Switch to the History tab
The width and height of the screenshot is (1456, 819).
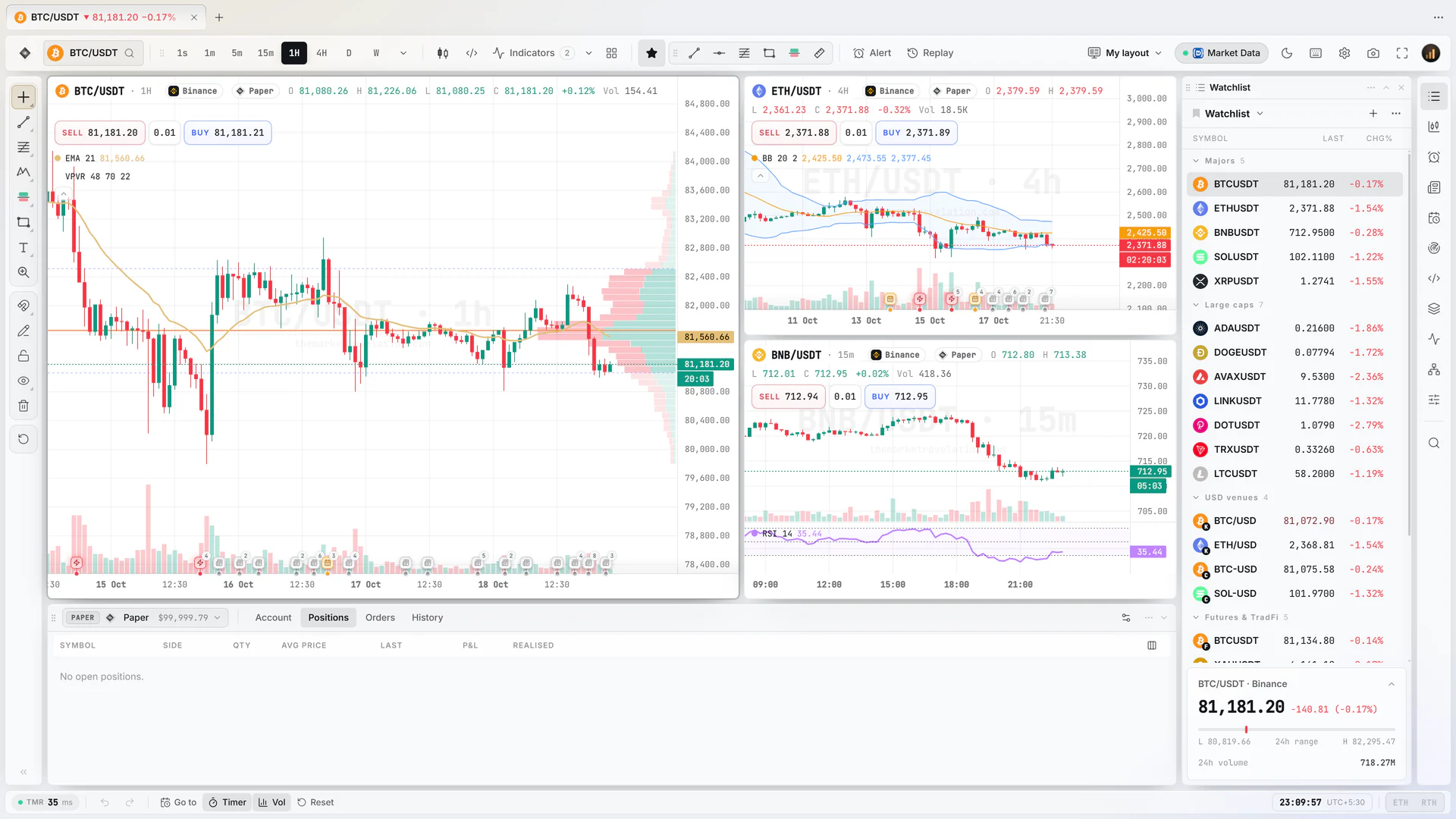click(x=427, y=618)
